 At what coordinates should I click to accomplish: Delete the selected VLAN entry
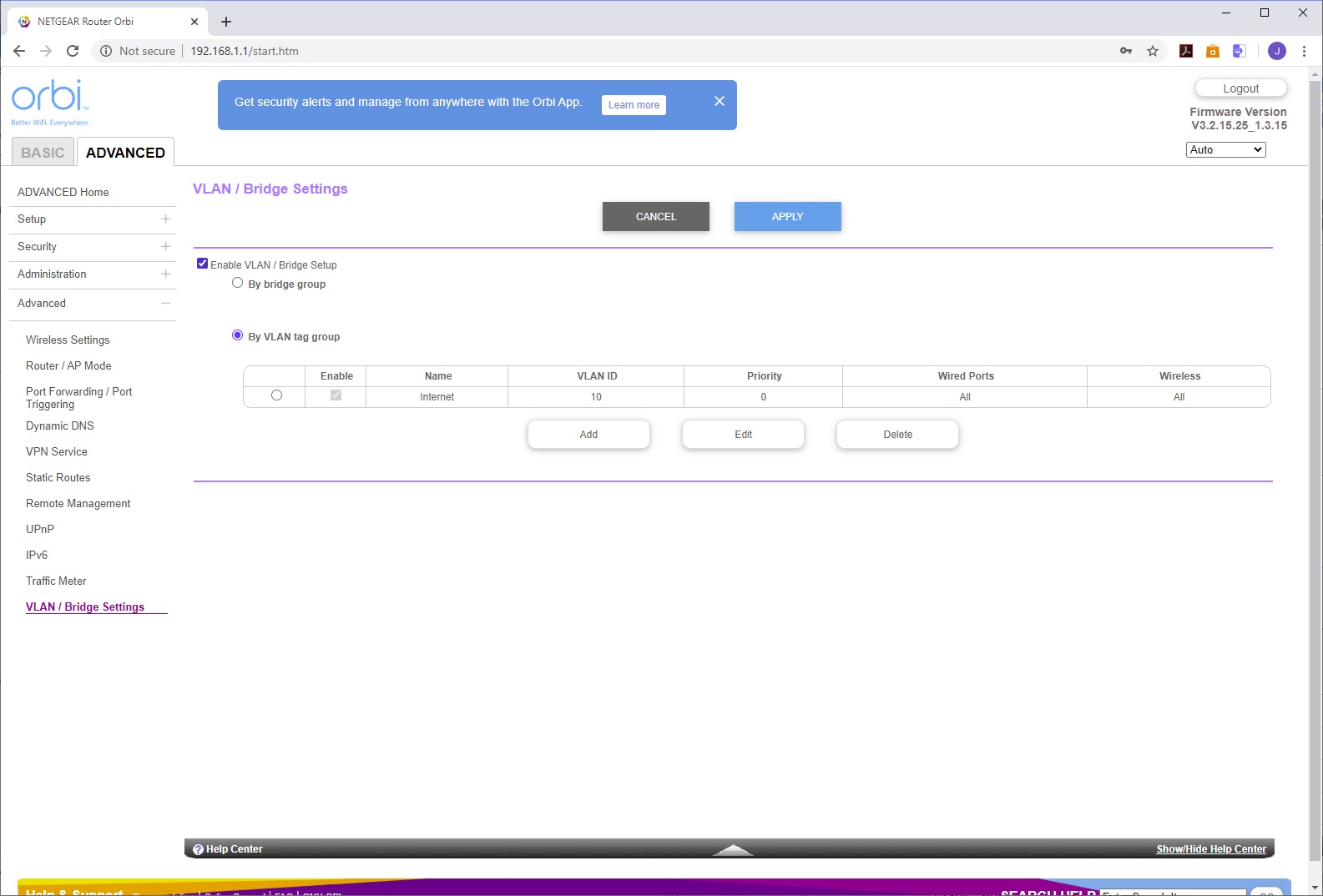[x=898, y=435]
